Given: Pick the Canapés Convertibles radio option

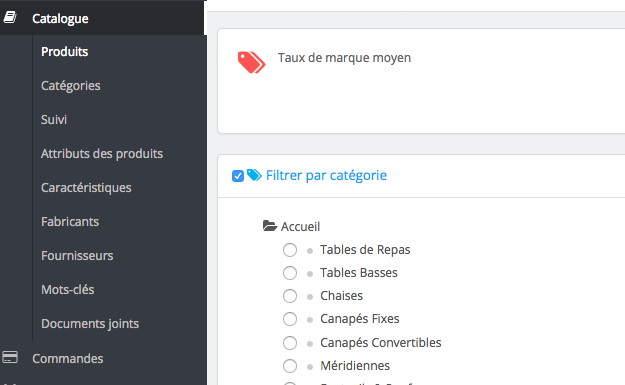Looking at the screenshot, I should click(290, 343).
